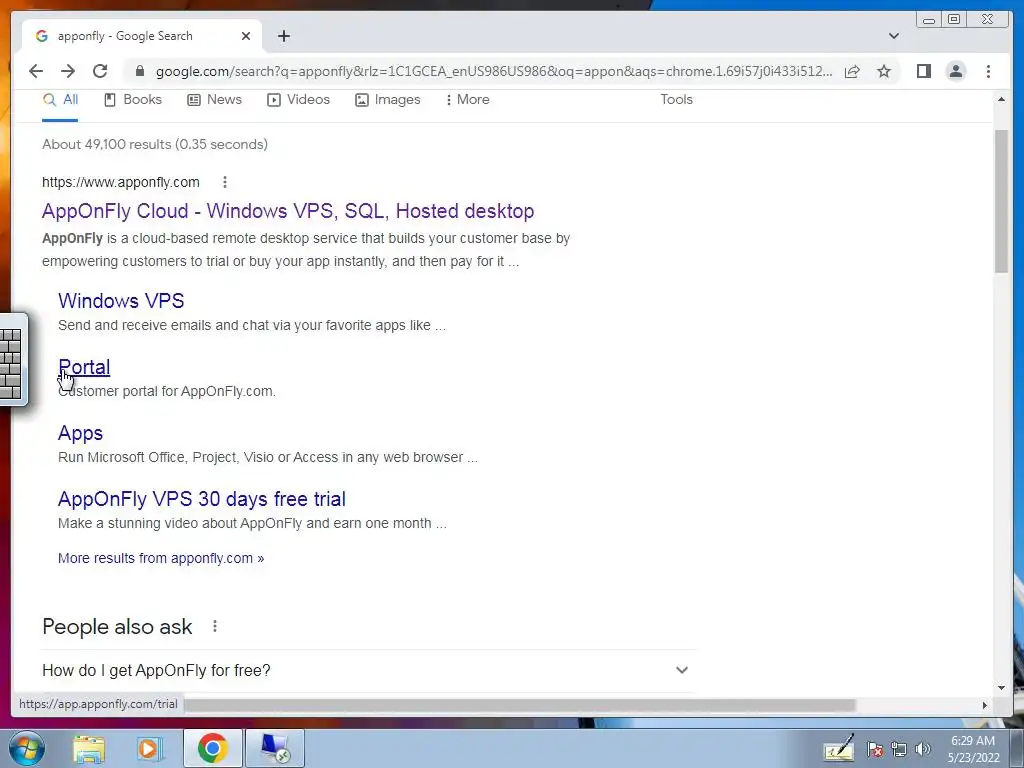Open the search Tools options

(676, 100)
